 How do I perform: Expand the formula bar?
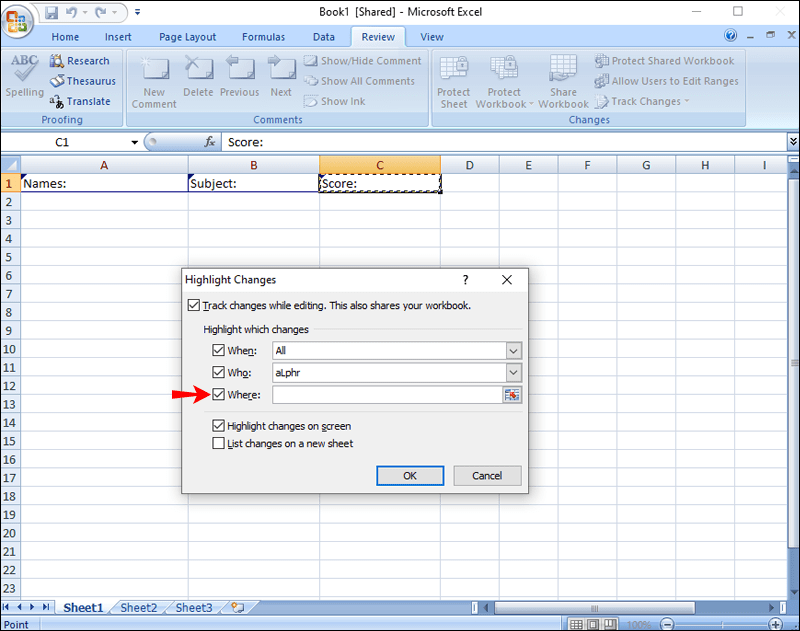tap(793, 141)
